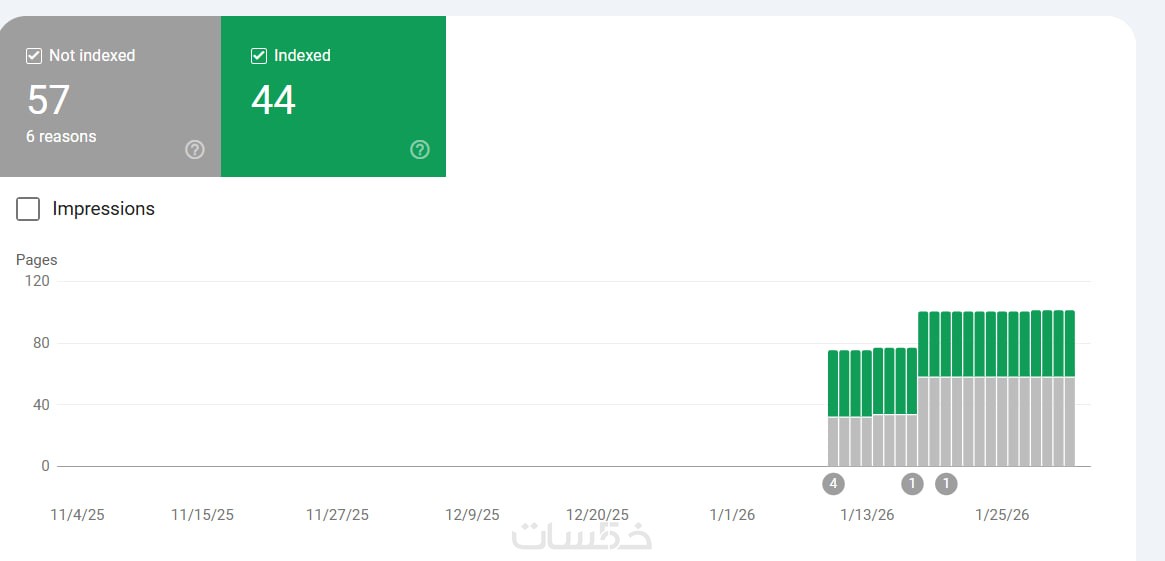Click the Impressions label
Screen dimensions: 1165x561
click(x=103, y=209)
